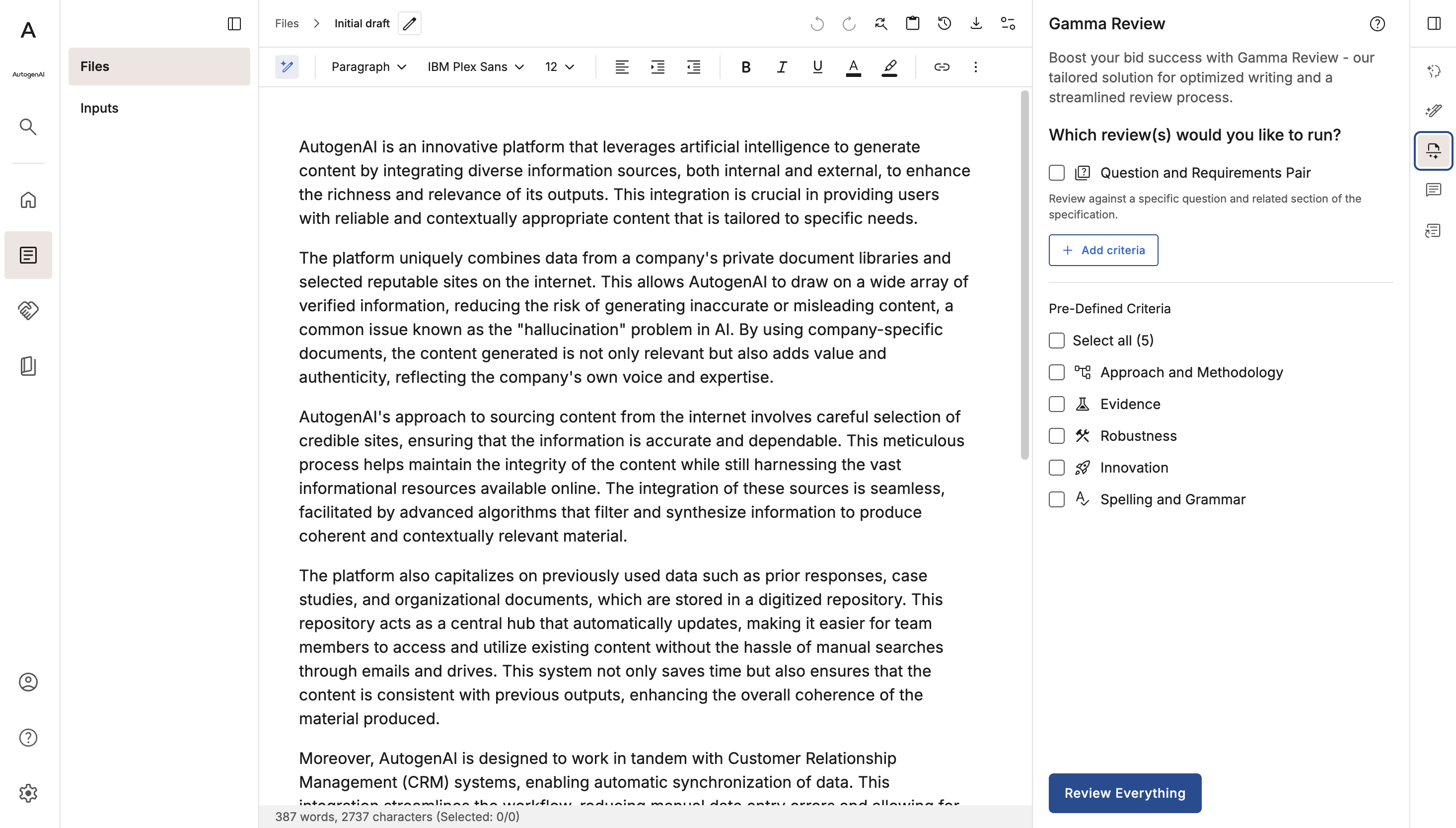Open find and replace icon
1456x828 pixels.
(881, 23)
